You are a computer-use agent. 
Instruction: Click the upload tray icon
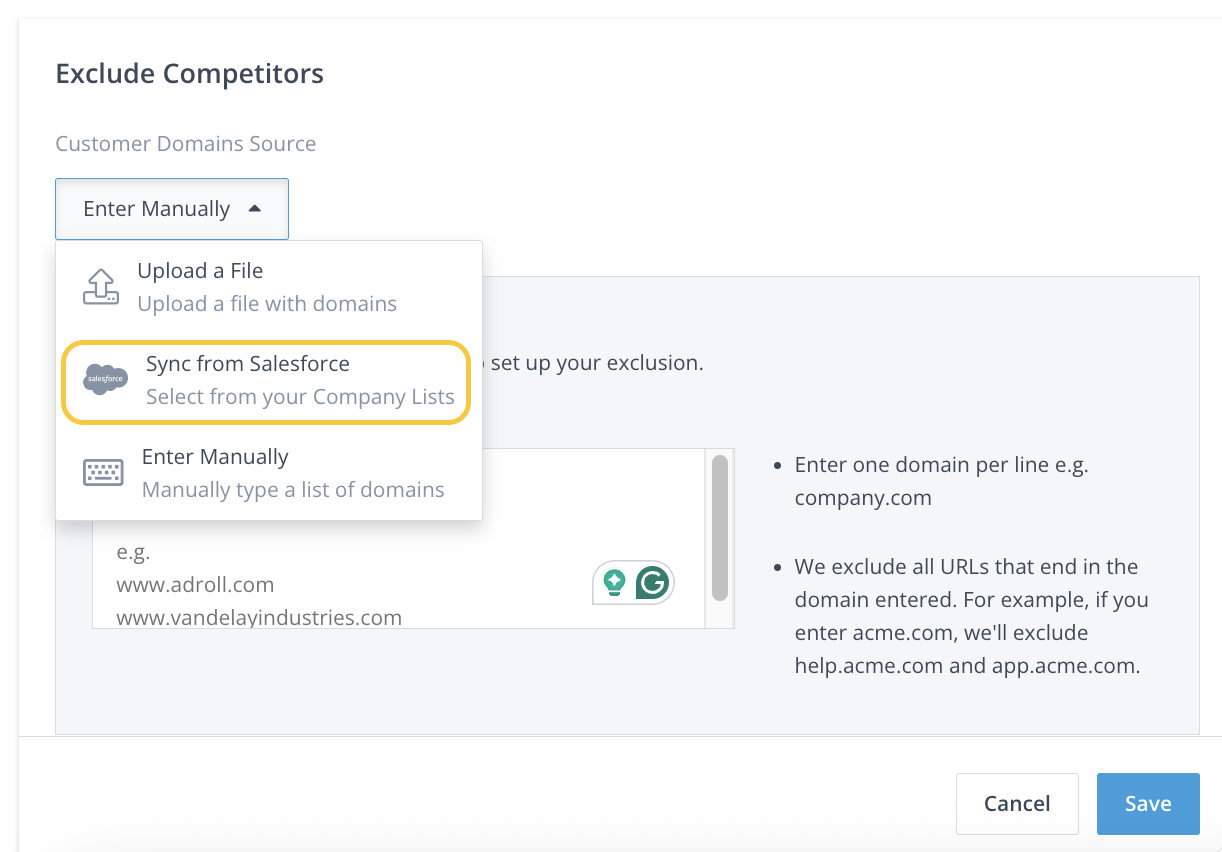100,287
